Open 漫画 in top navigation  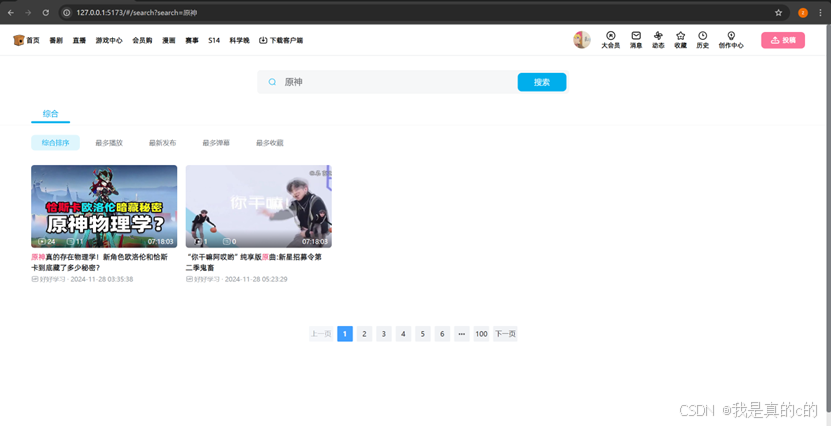click(x=169, y=40)
